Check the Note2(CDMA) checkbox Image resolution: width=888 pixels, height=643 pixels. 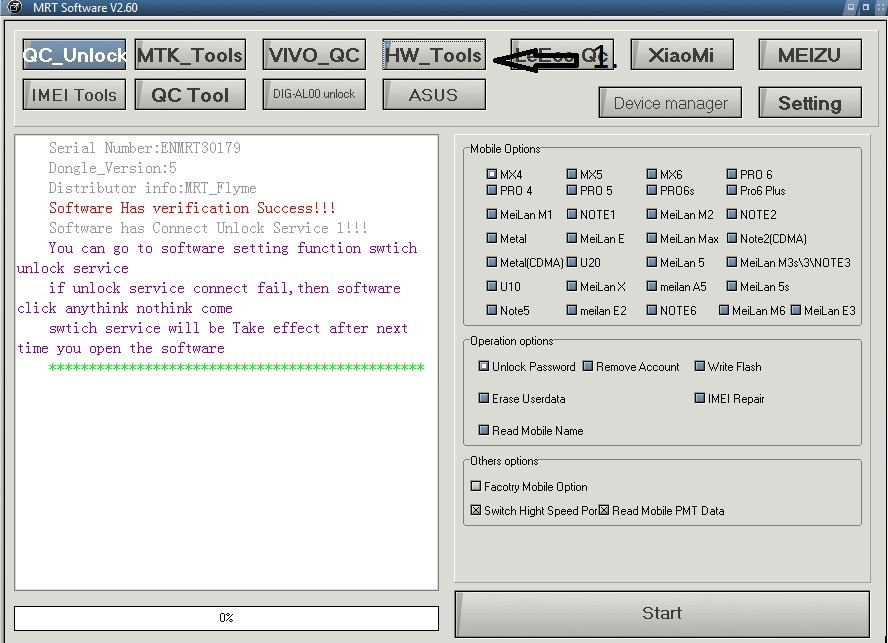[732, 238]
